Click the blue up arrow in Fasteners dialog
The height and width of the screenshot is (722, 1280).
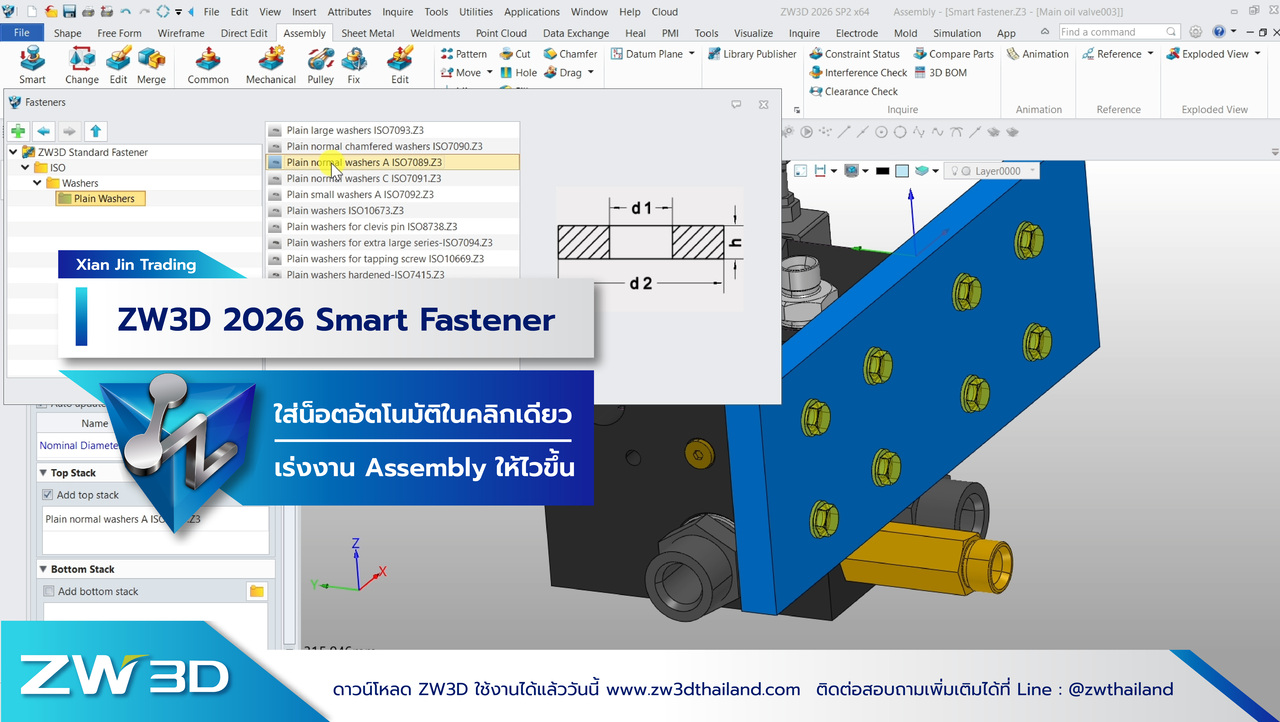pyautogui.click(x=95, y=131)
